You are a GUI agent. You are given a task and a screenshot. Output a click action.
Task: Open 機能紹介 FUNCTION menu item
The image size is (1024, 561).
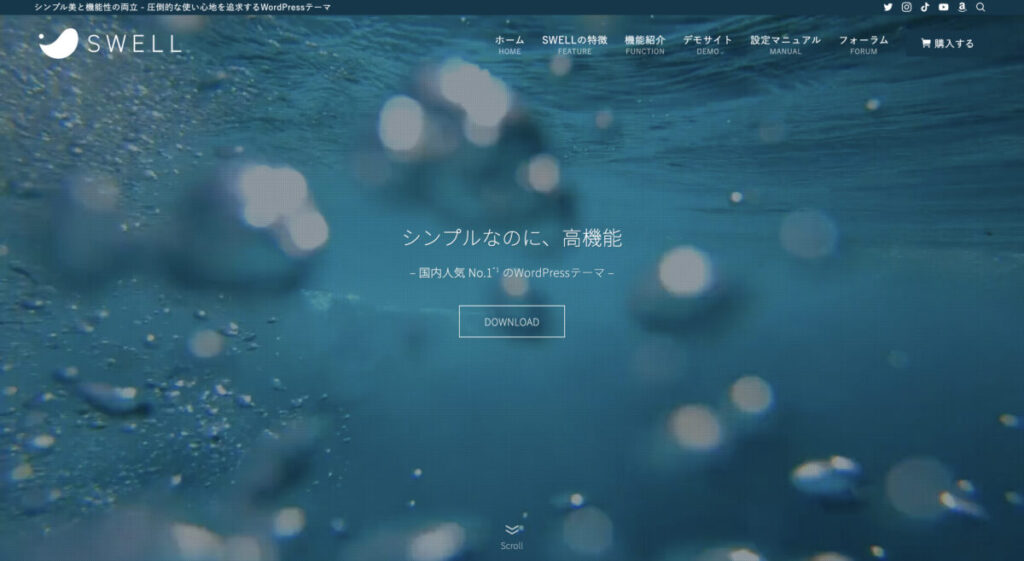click(644, 45)
